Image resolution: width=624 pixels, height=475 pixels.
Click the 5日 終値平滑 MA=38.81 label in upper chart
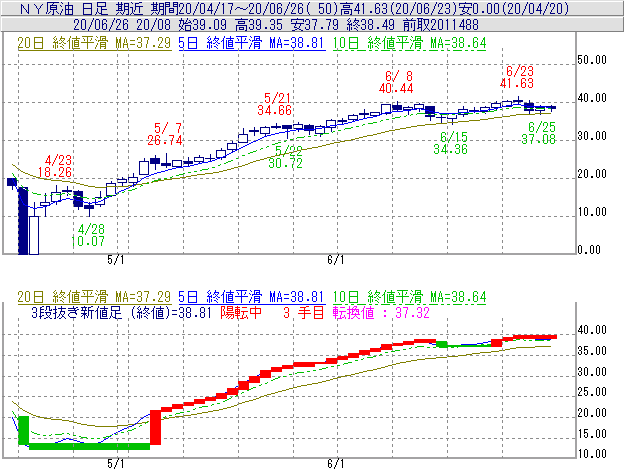(x=252, y=43)
